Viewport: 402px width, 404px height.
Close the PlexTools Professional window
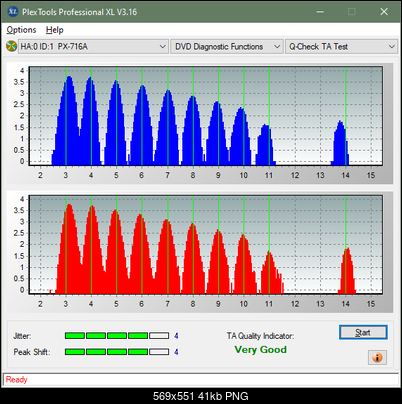pos(384,12)
